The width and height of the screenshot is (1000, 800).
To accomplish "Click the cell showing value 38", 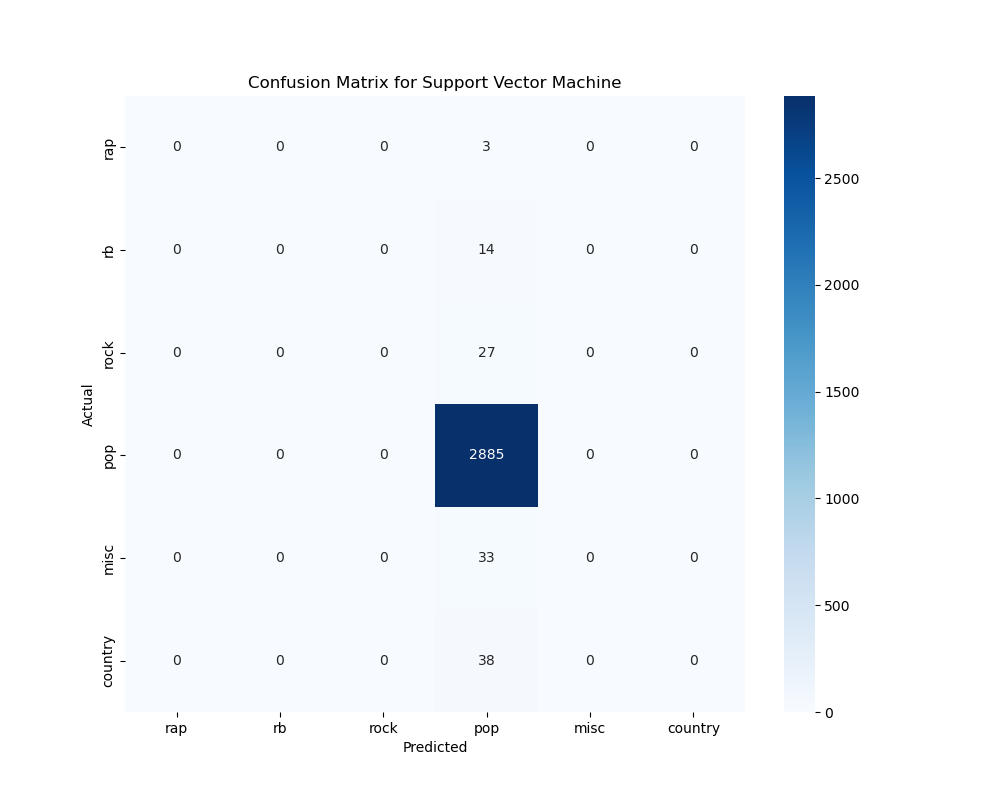I will point(486,660).
